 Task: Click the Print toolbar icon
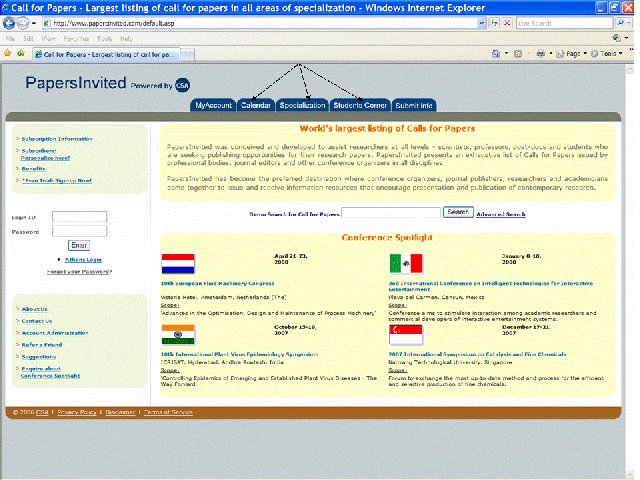coord(540,53)
